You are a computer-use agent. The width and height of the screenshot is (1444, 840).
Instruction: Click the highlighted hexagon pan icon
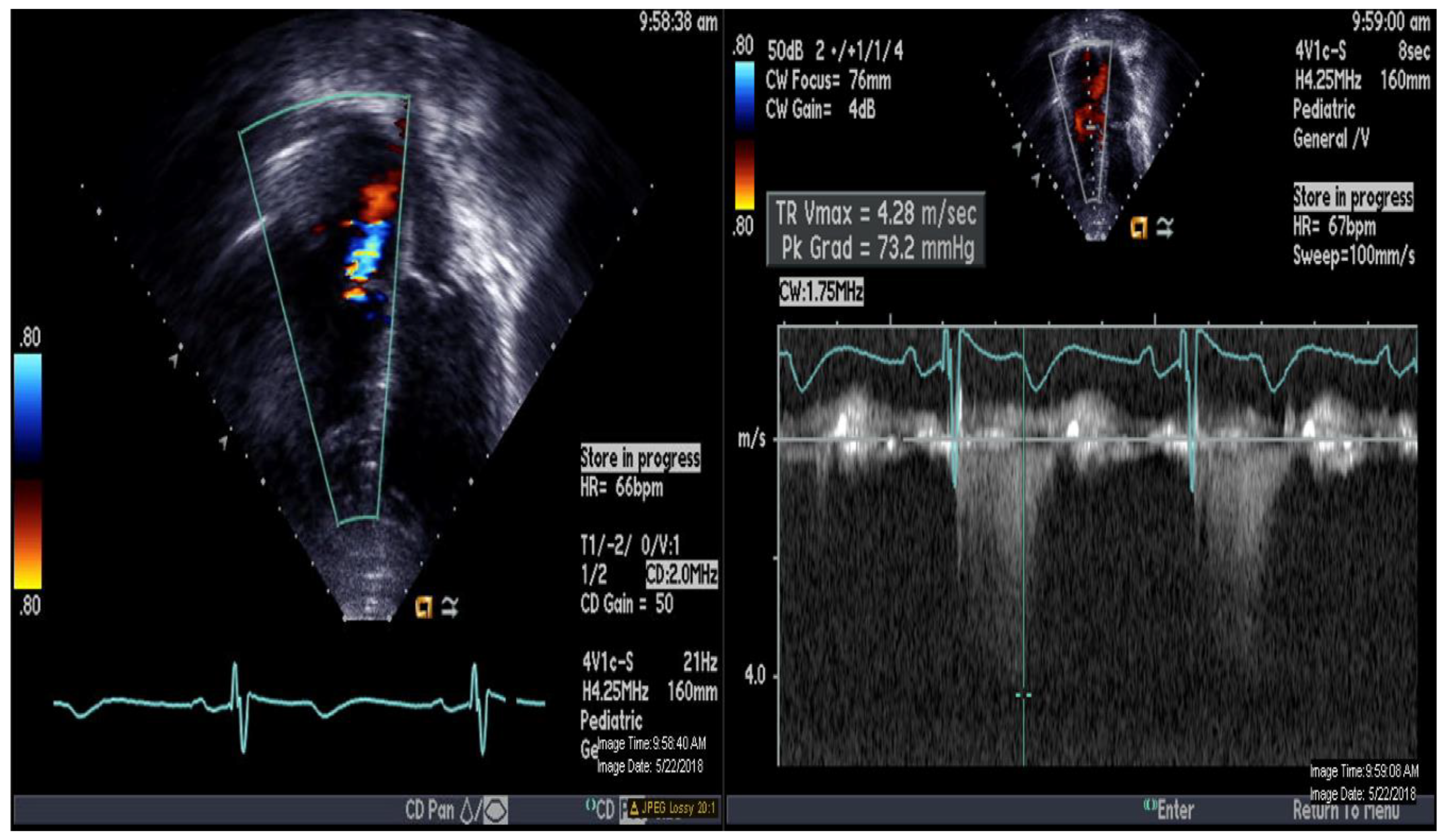495,810
